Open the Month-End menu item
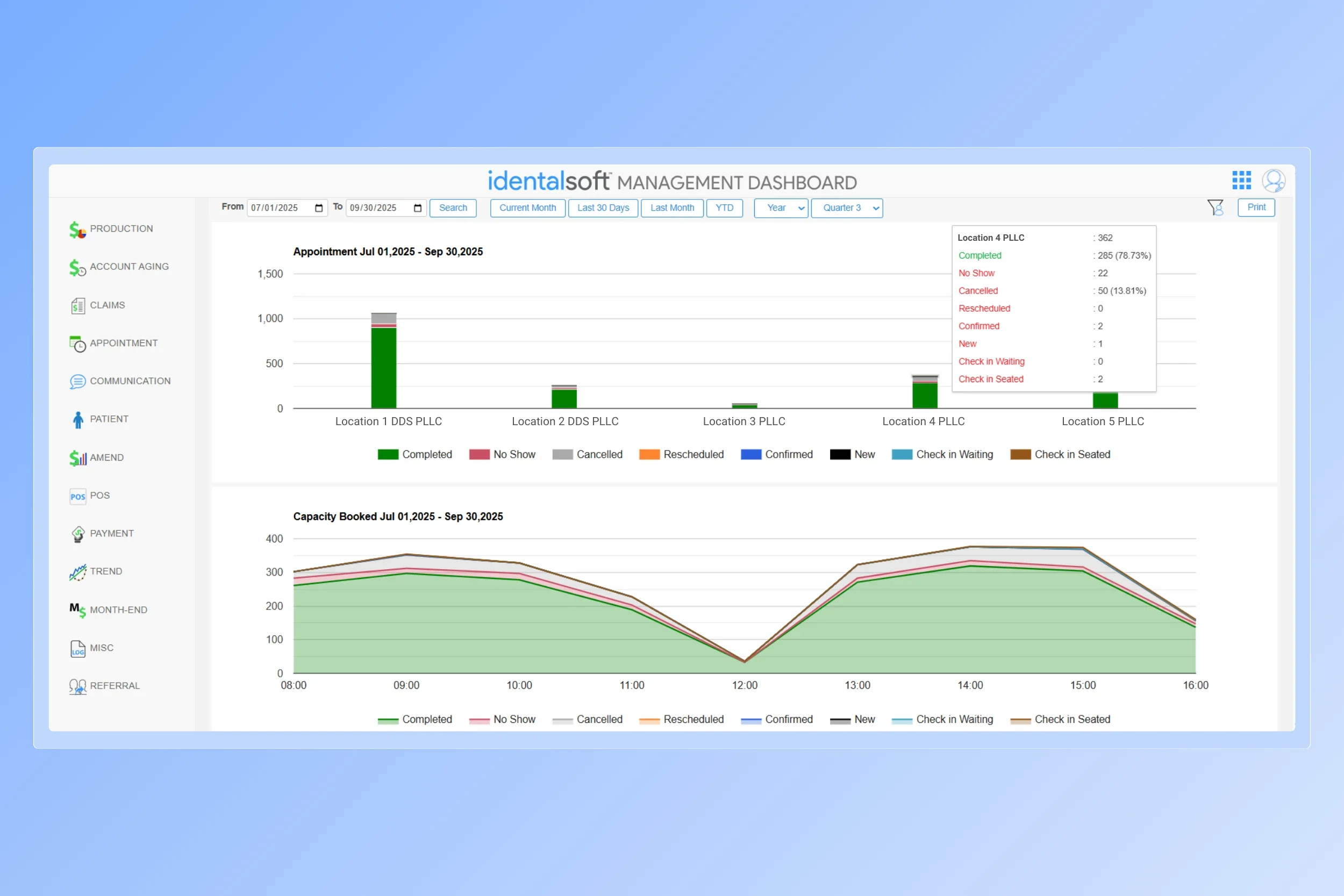 coord(118,610)
